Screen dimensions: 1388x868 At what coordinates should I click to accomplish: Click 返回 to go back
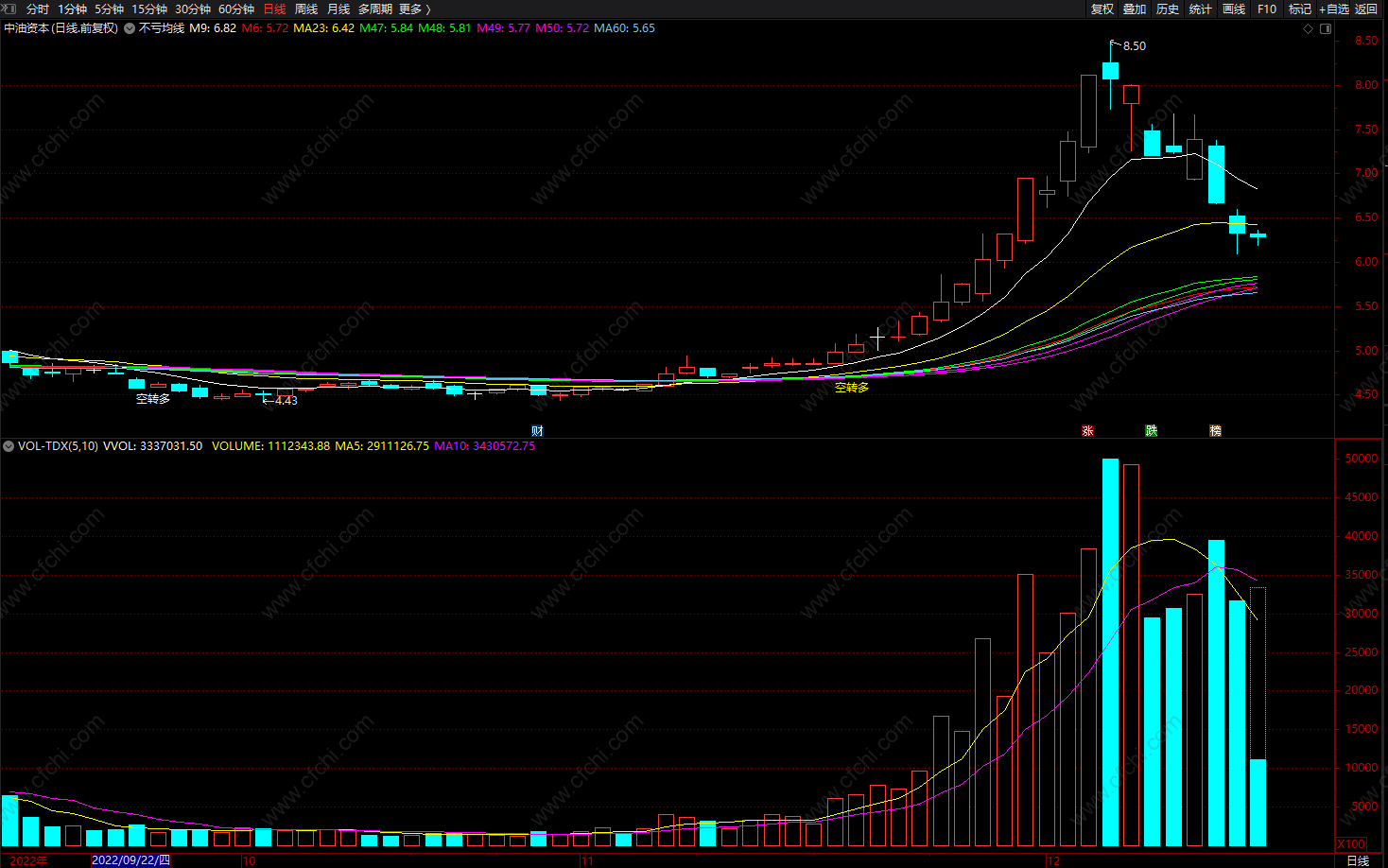1366,9
